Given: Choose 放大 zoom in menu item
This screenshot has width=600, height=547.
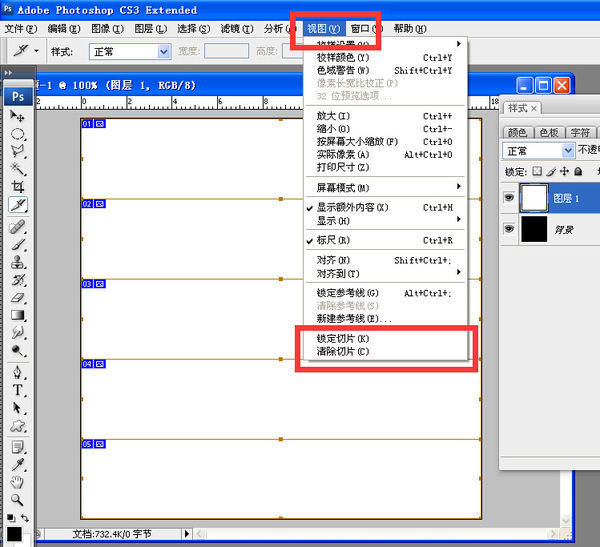Looking at the screenshot, I should coord(386,116).
